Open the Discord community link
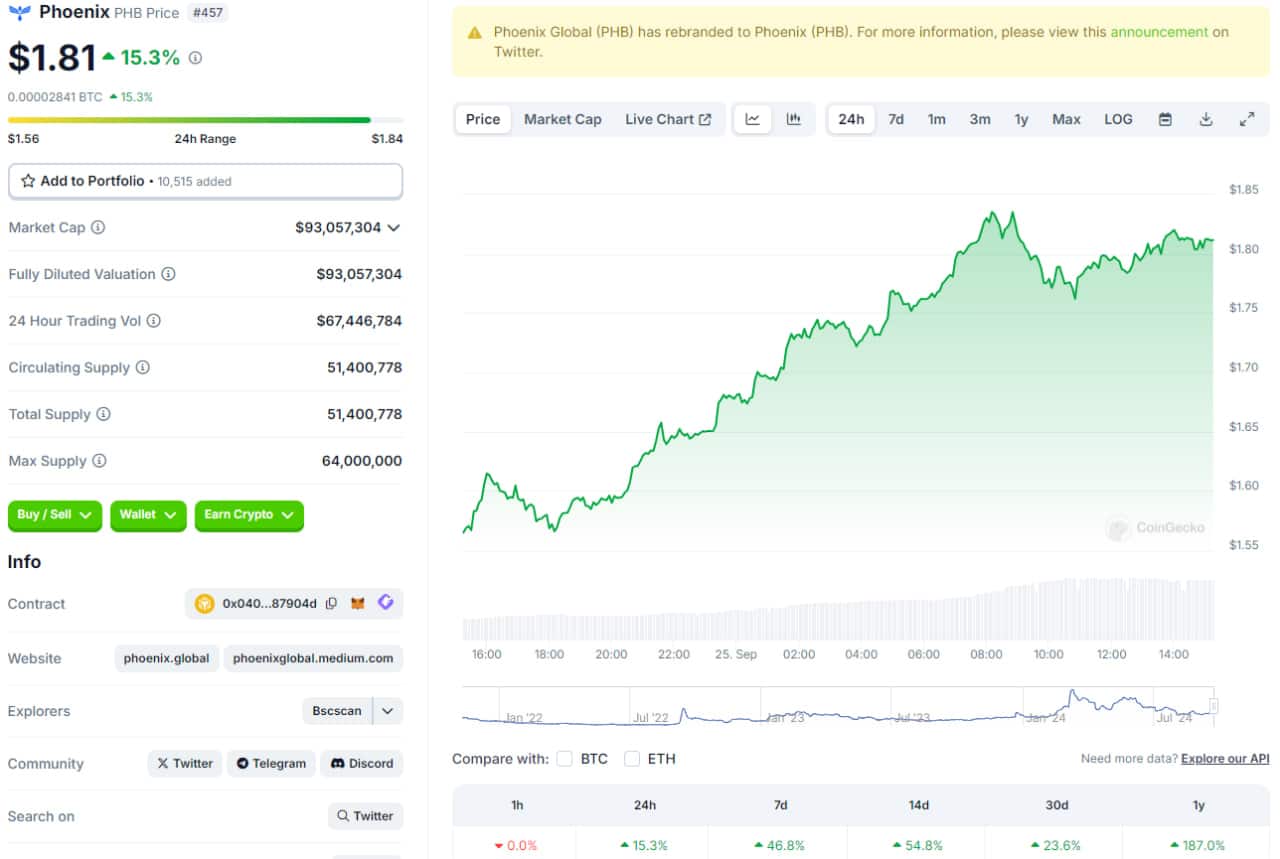This screenshot has width=1280, height=859. 362,763
